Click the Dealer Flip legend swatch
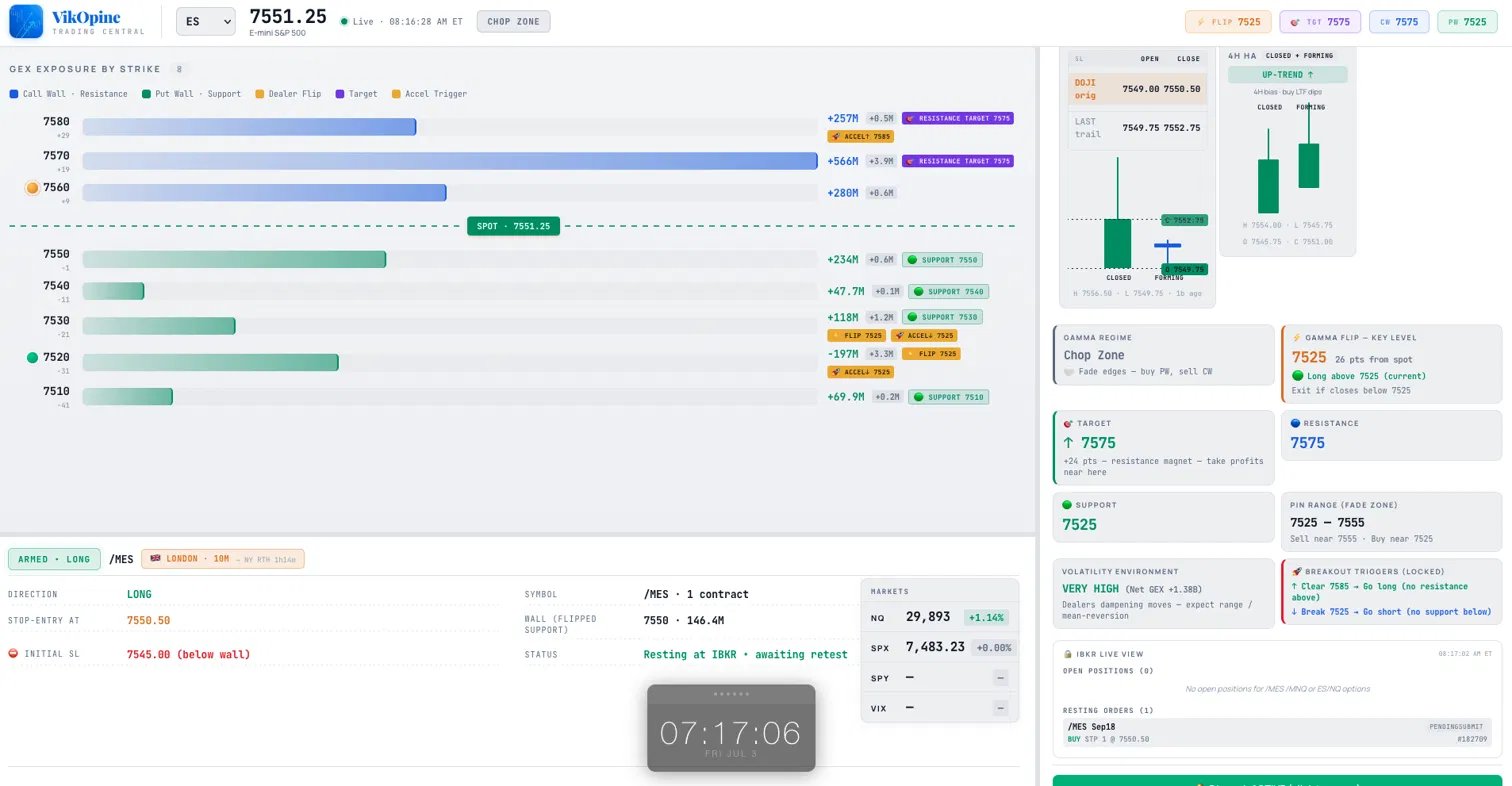This screenshot has height=786, width=1512. (x=260, y=94)
